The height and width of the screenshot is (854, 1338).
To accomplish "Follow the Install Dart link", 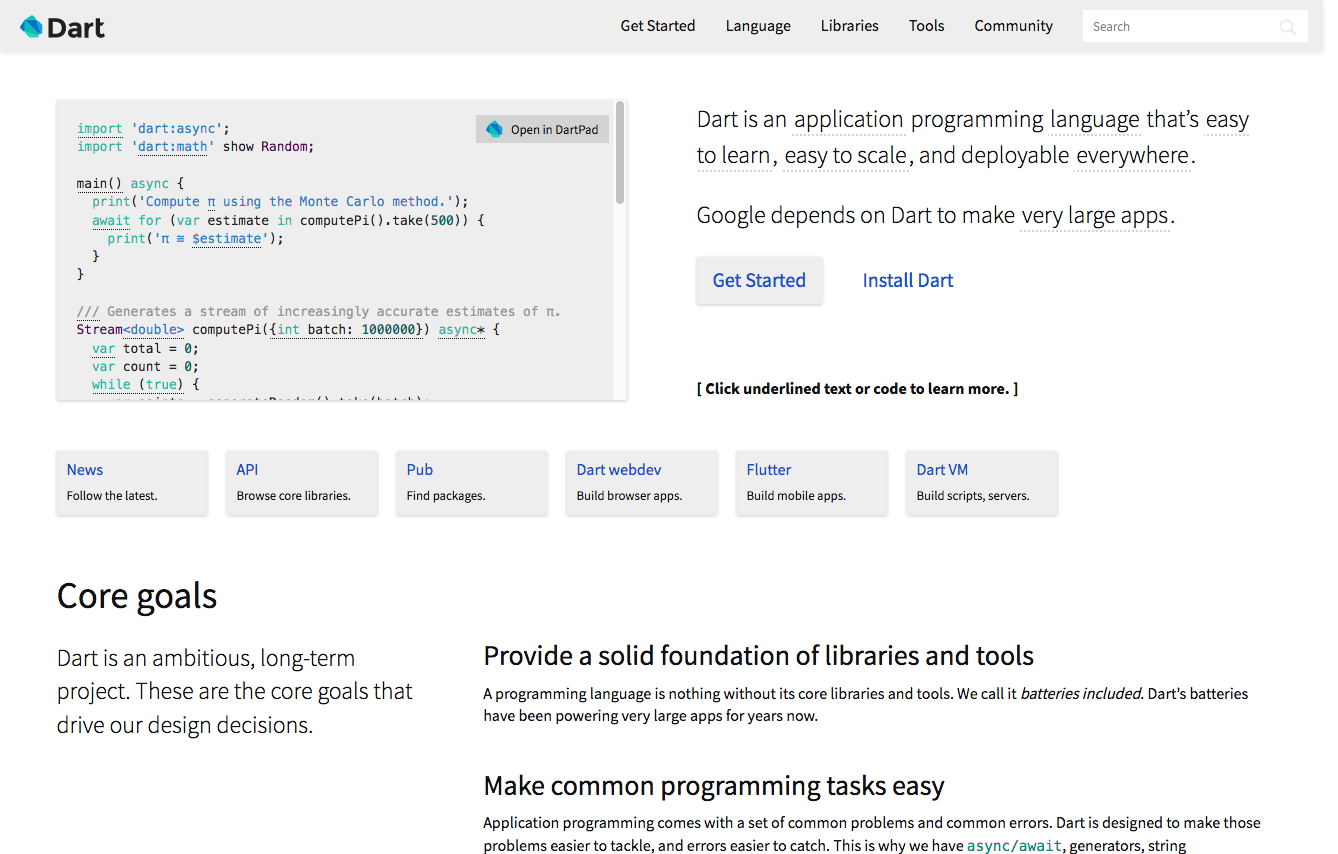I will 908,281.
